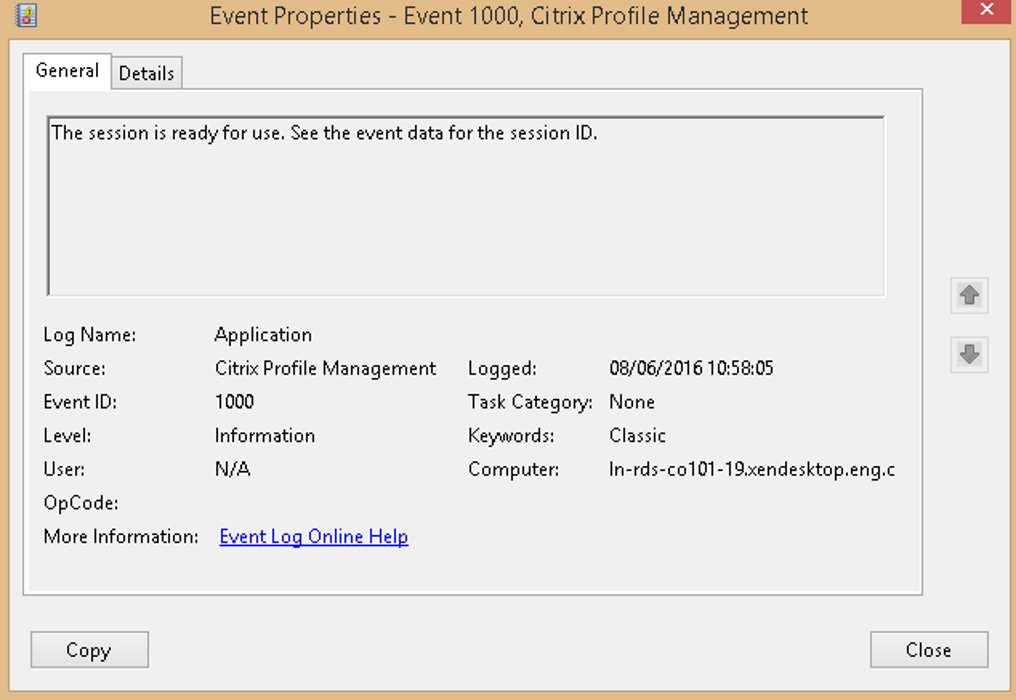This screenshot has width=1016, height=700.
Task: Open the Event Log Online Help link
Action: click(313, 537)
